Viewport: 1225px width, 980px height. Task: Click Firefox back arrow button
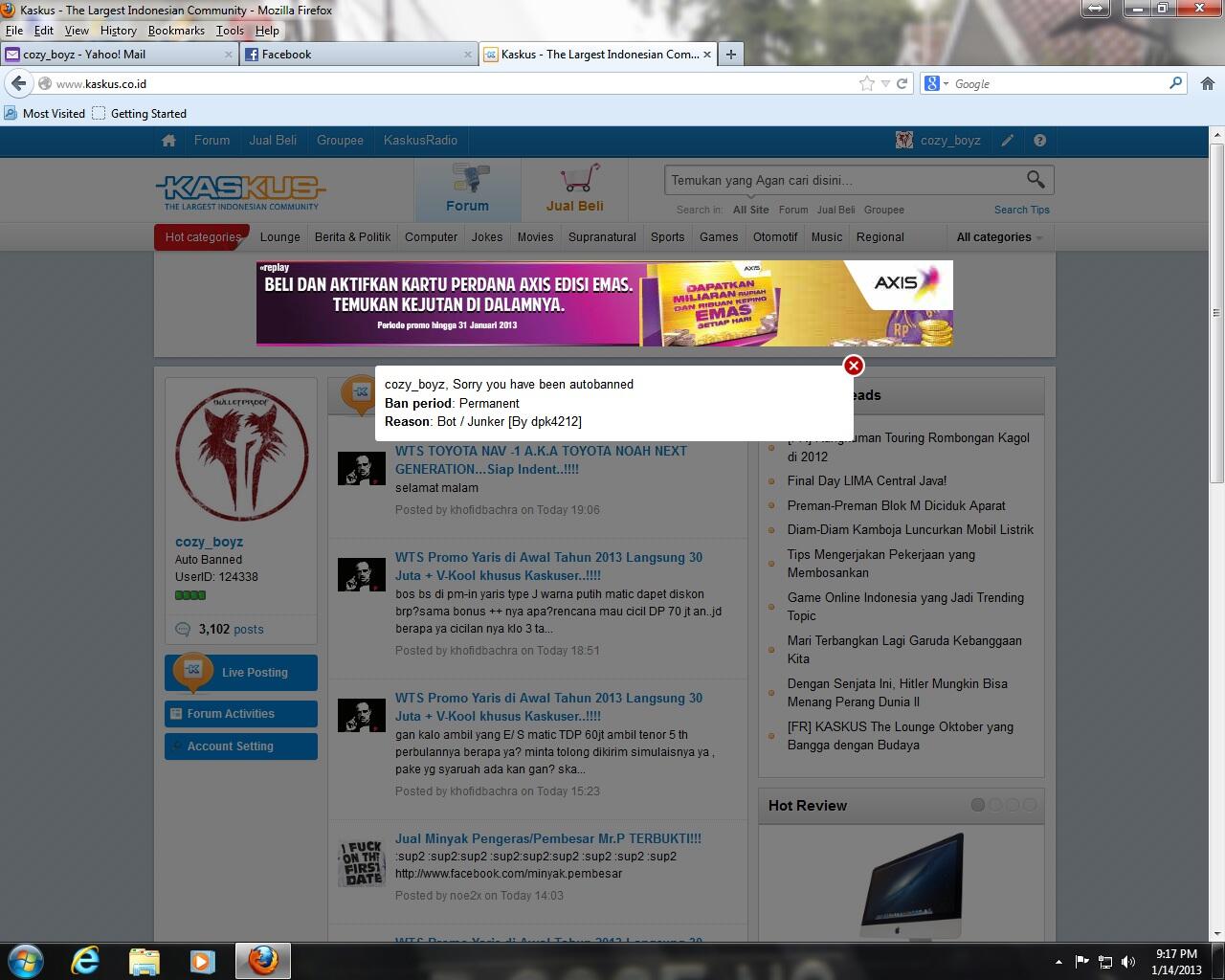coord(18,83)
